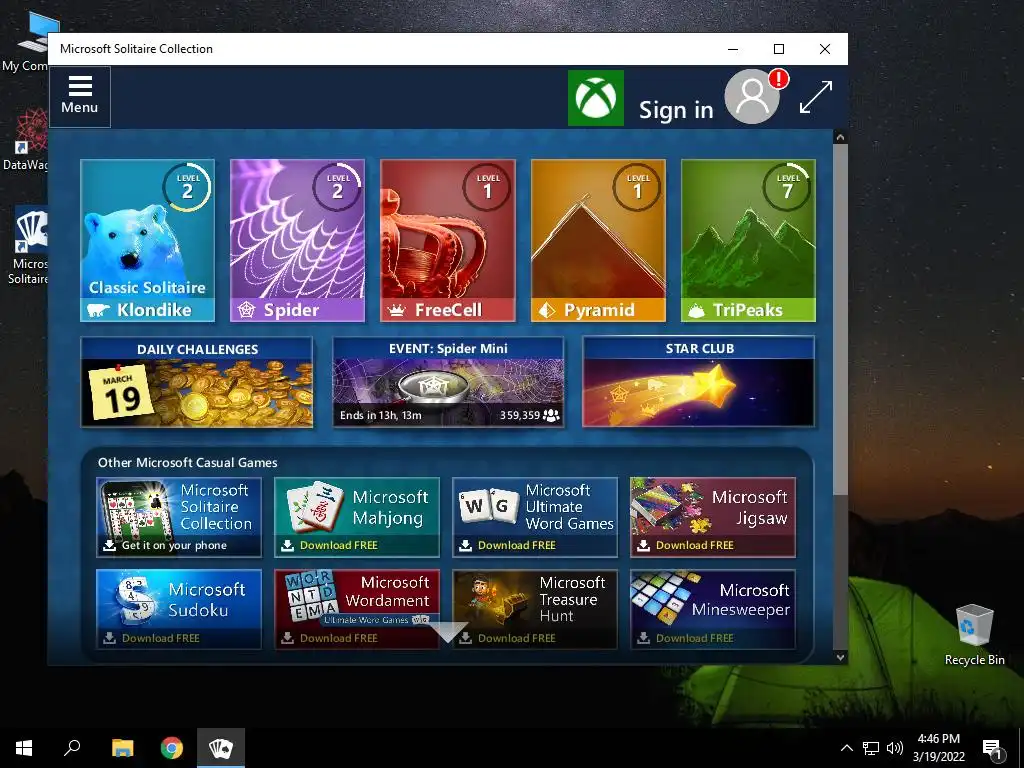
Task: Open File Explorer from taskbar
Action: (122, 748)
